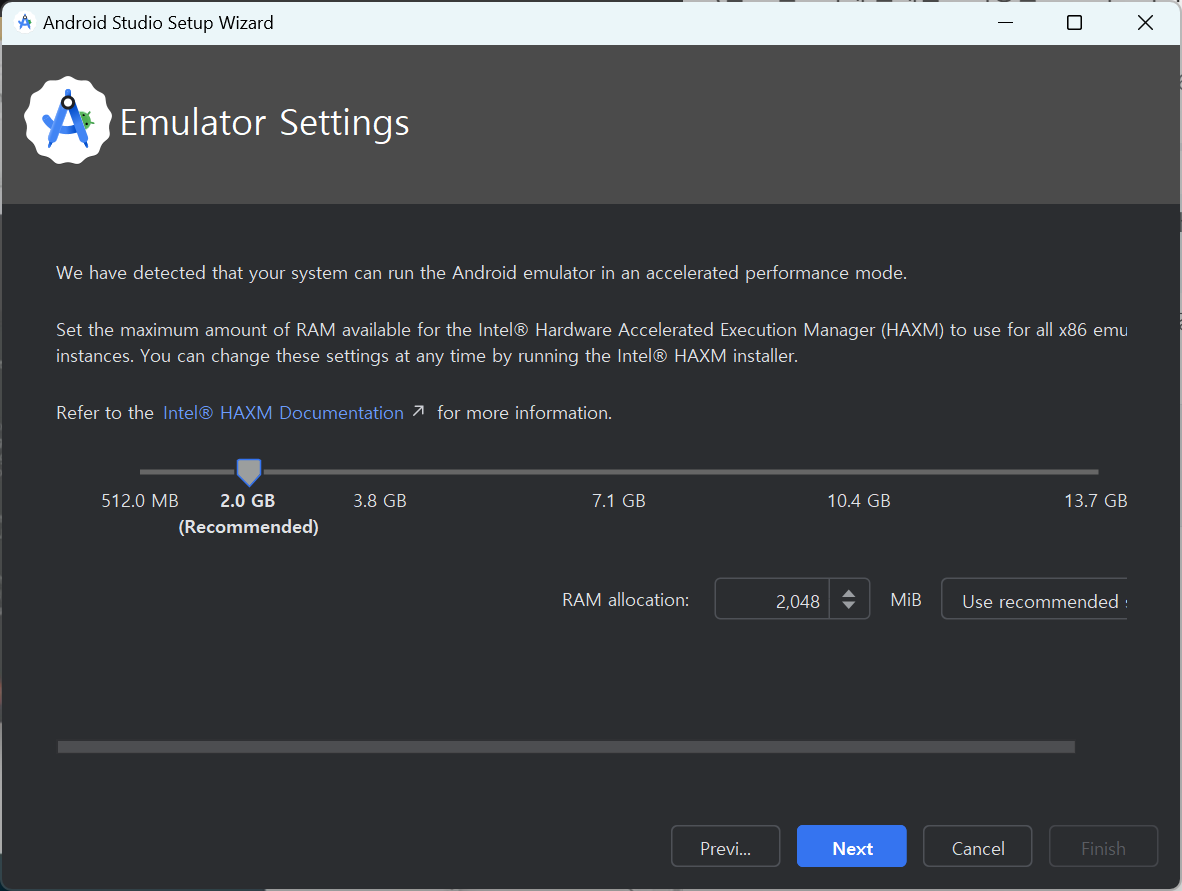Viewport: 1182px width, 891px height.
Task: Click the Android Studio logo in the header
Action: coord(68,121)
